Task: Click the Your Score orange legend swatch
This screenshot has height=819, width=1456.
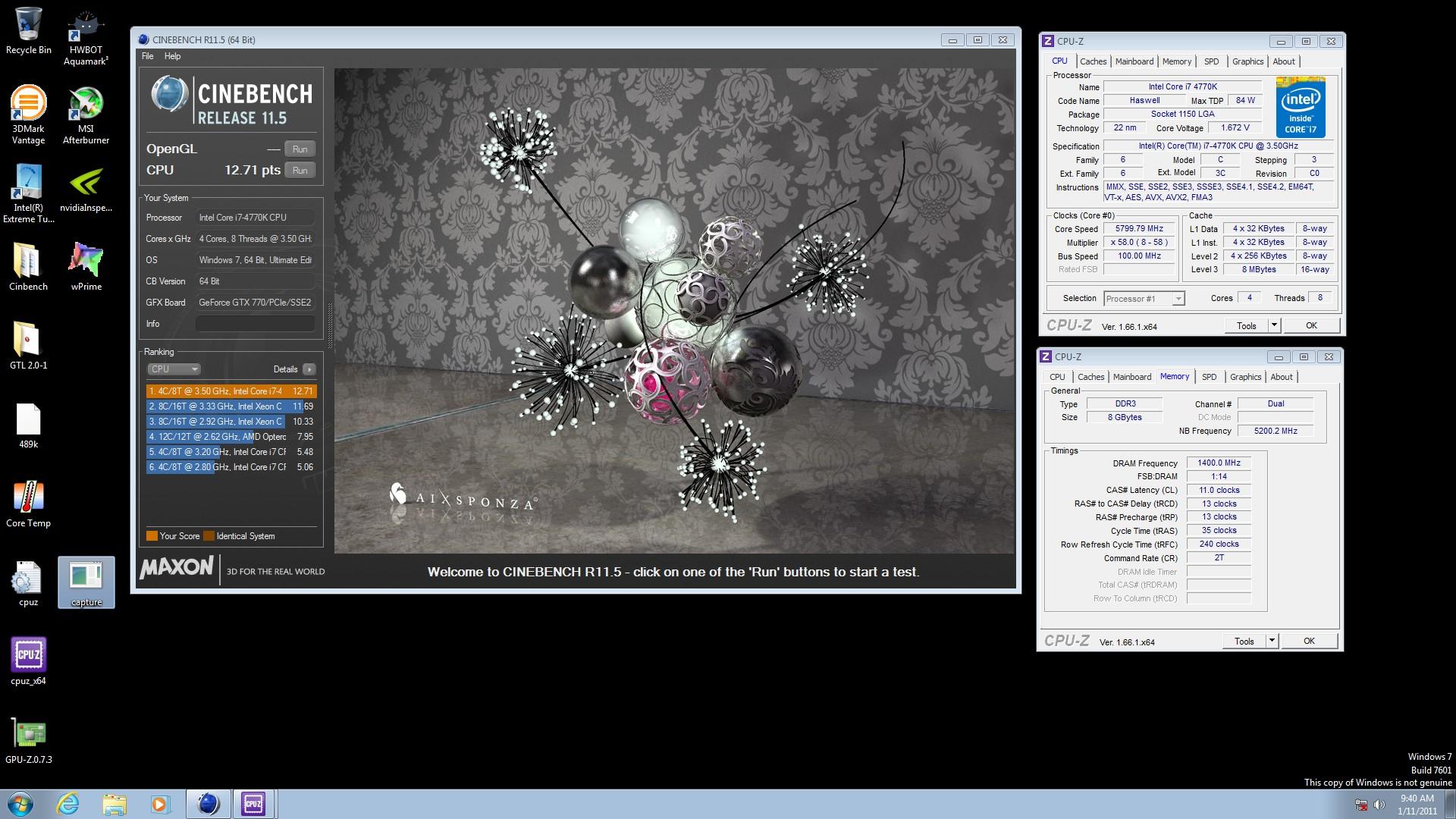Action: (x=152, y=536)
